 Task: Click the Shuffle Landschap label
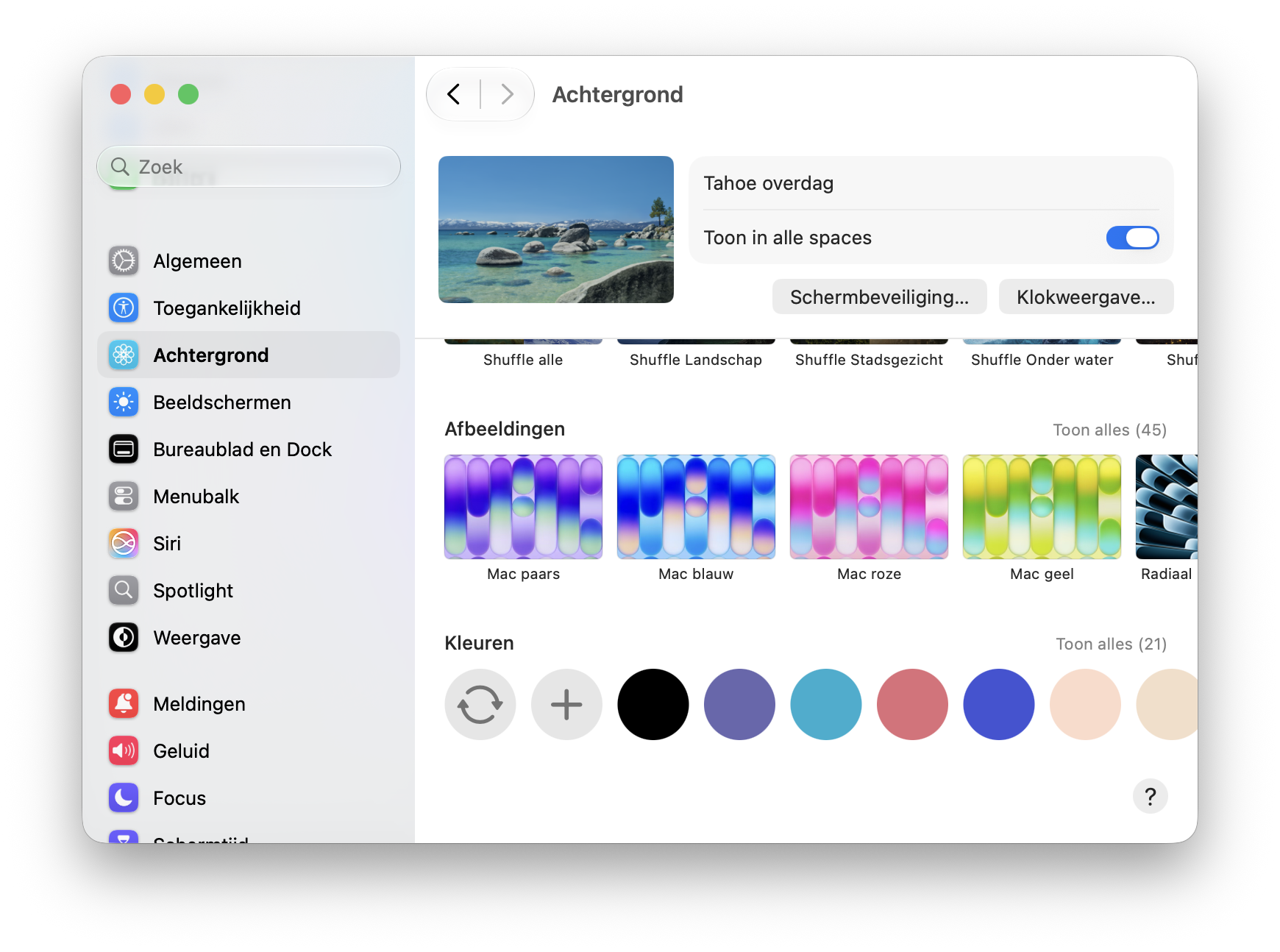(x=696, y=360)
